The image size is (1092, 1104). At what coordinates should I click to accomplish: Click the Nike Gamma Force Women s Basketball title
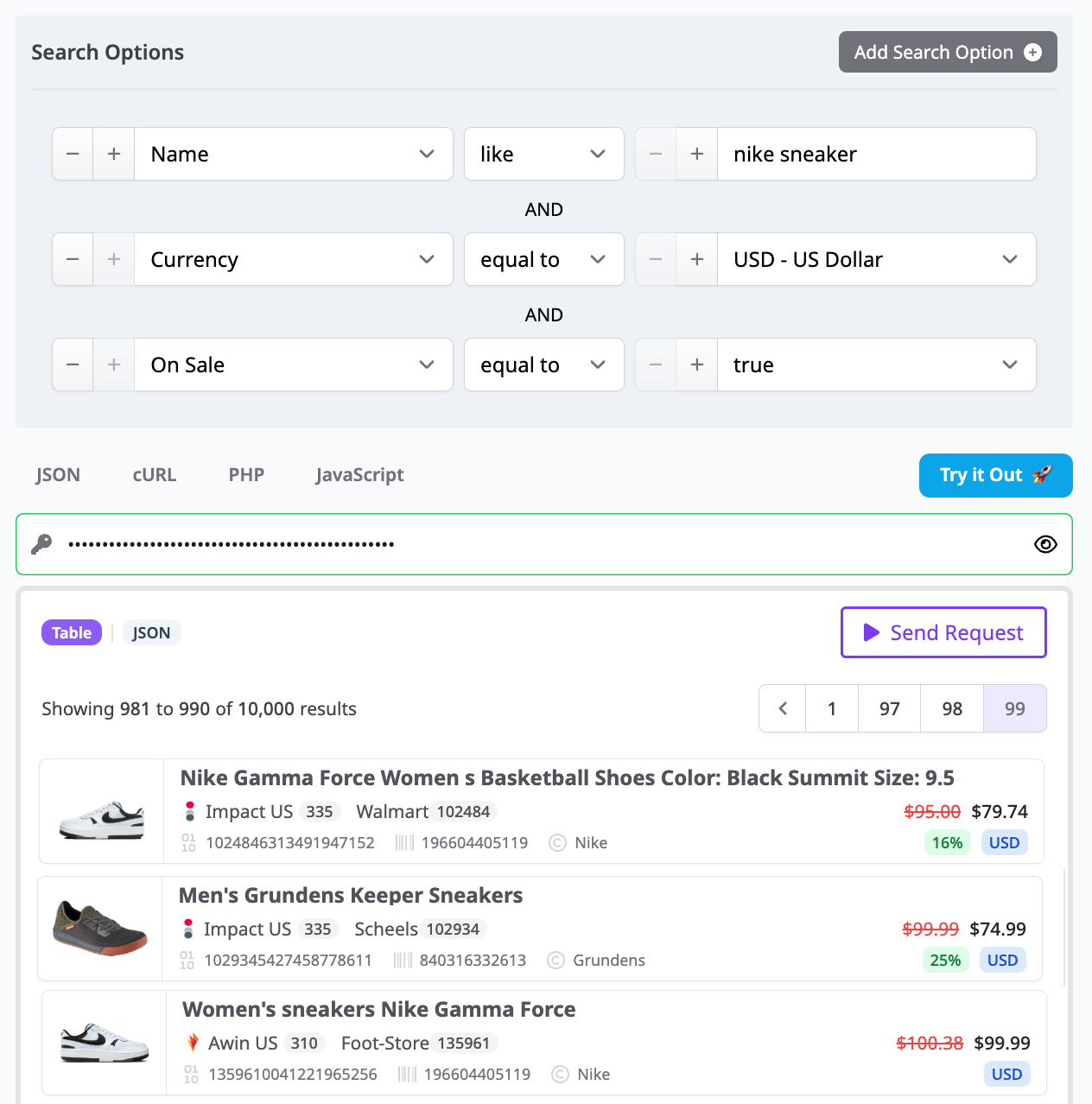click(x=567, y=777)
